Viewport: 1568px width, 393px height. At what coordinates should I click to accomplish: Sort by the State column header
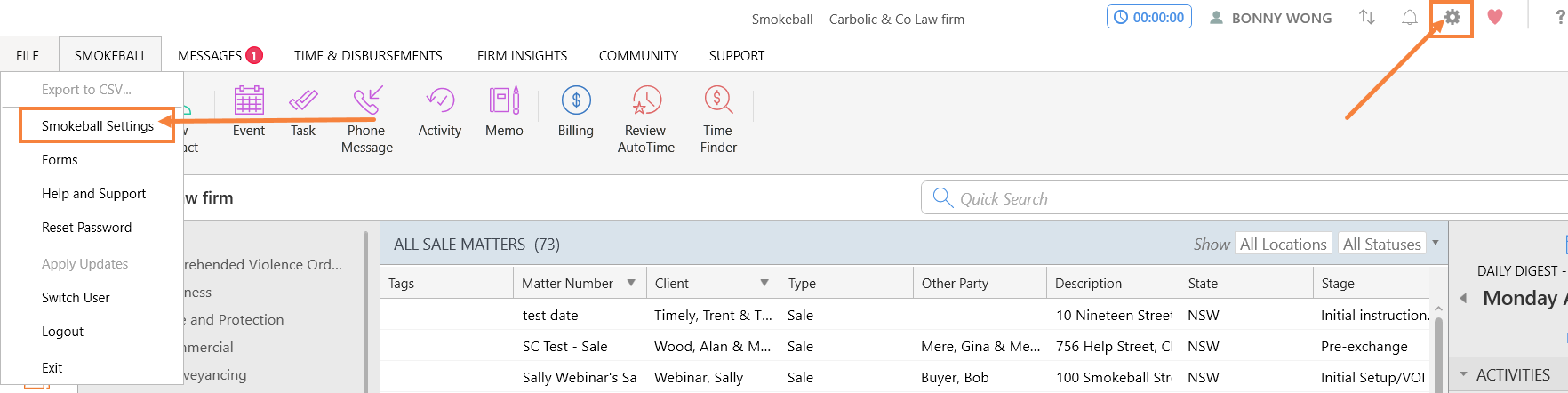pyautogui.click(x=1246, y=283)
